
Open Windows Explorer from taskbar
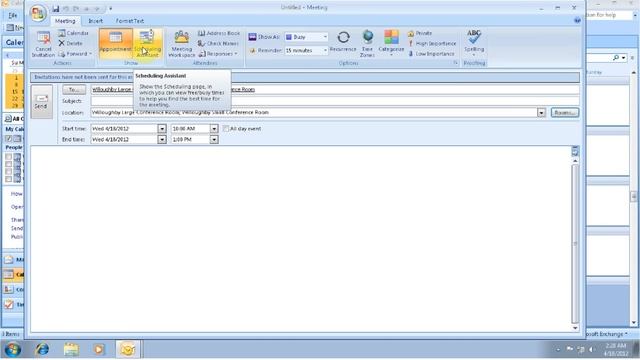tap(71, 349)
